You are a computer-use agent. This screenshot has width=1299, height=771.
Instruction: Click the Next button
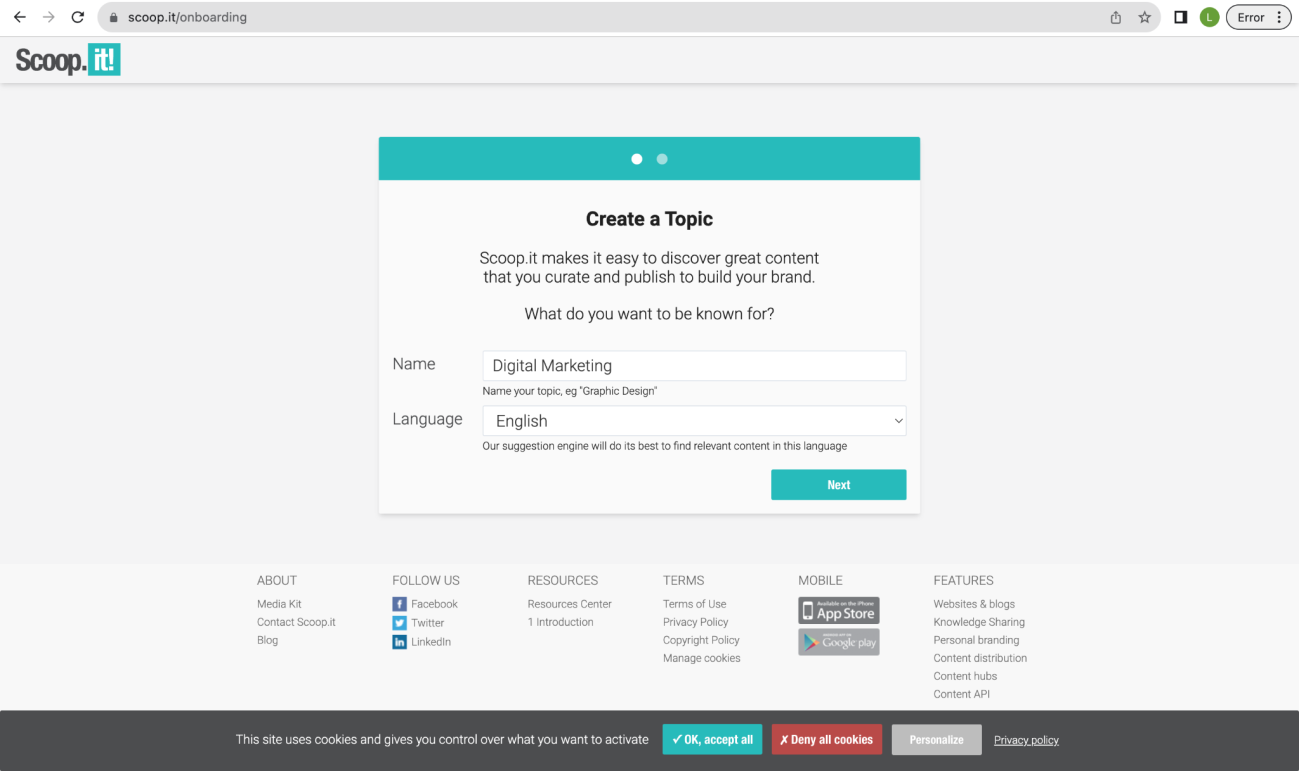pyautogui.click(x=838, y=485)
